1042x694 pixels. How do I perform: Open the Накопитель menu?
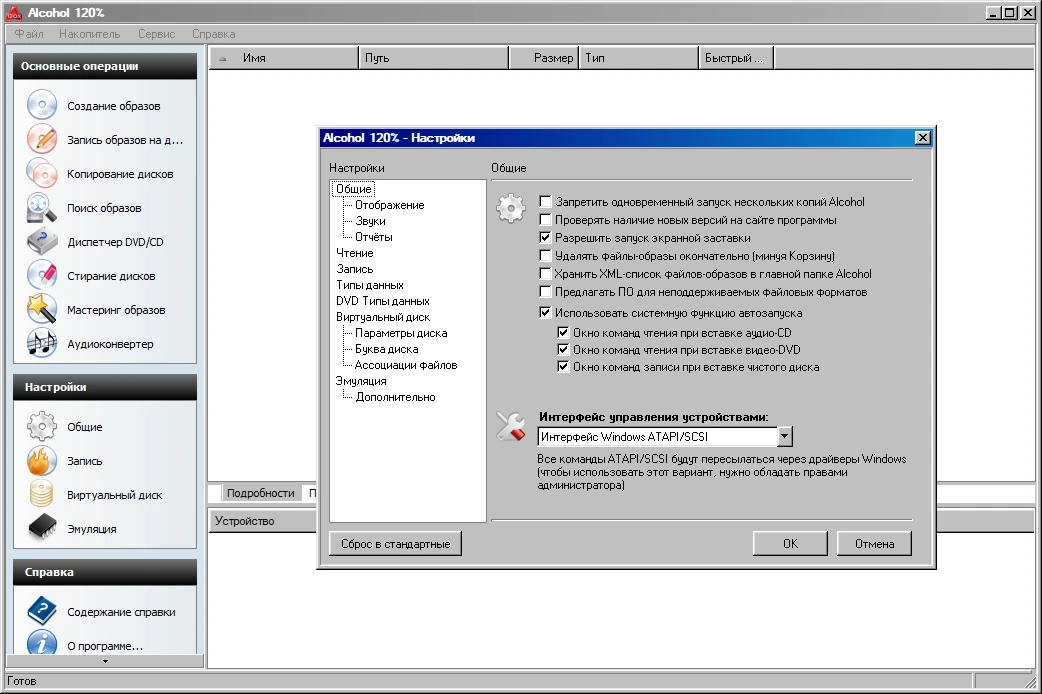(x=90, y=34)
